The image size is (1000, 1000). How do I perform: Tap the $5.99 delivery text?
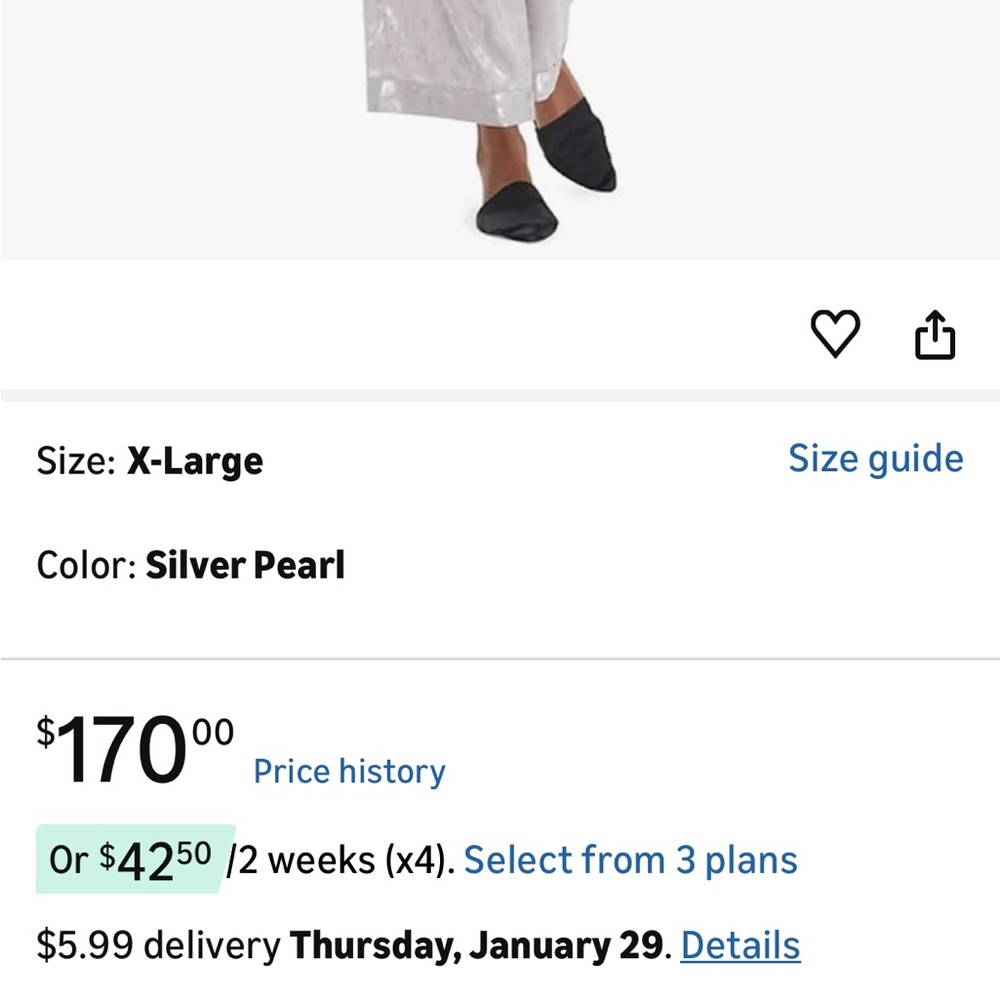[158, 945]
